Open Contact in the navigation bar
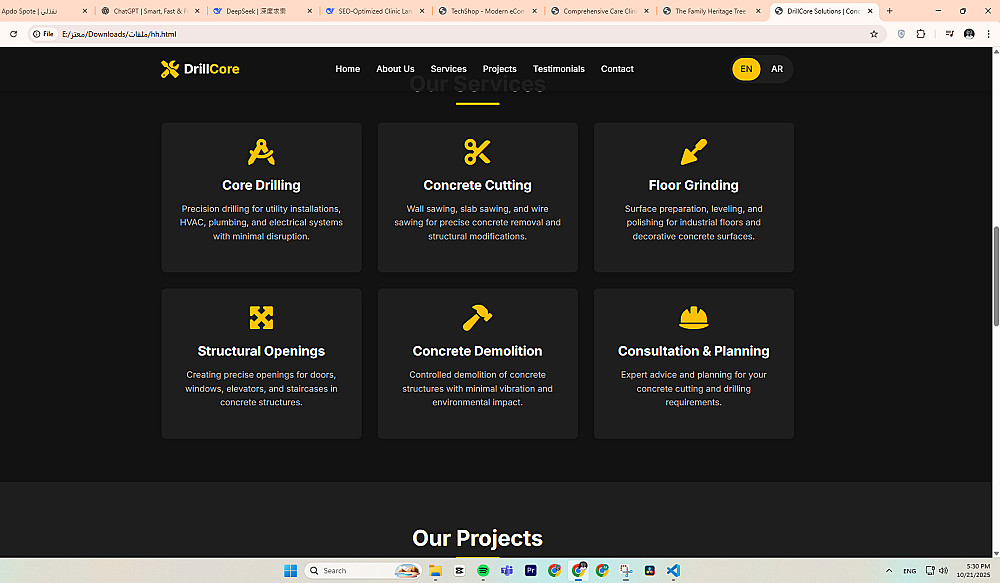 617,69
